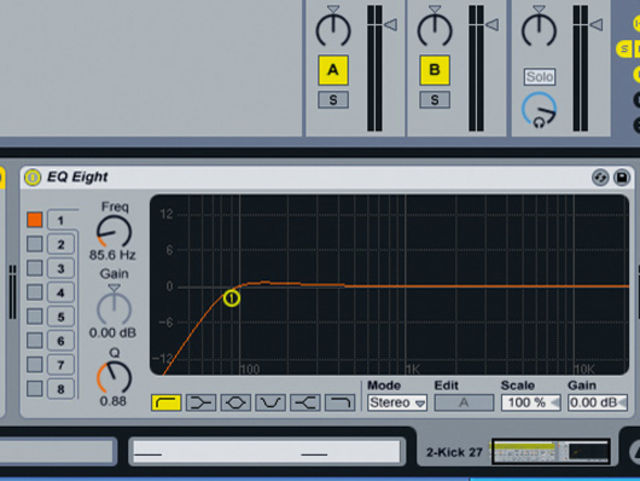This screenshot has height=481, width=640.
Task: Click the 2-Kick 27 track label
Action: click(454, 452)
